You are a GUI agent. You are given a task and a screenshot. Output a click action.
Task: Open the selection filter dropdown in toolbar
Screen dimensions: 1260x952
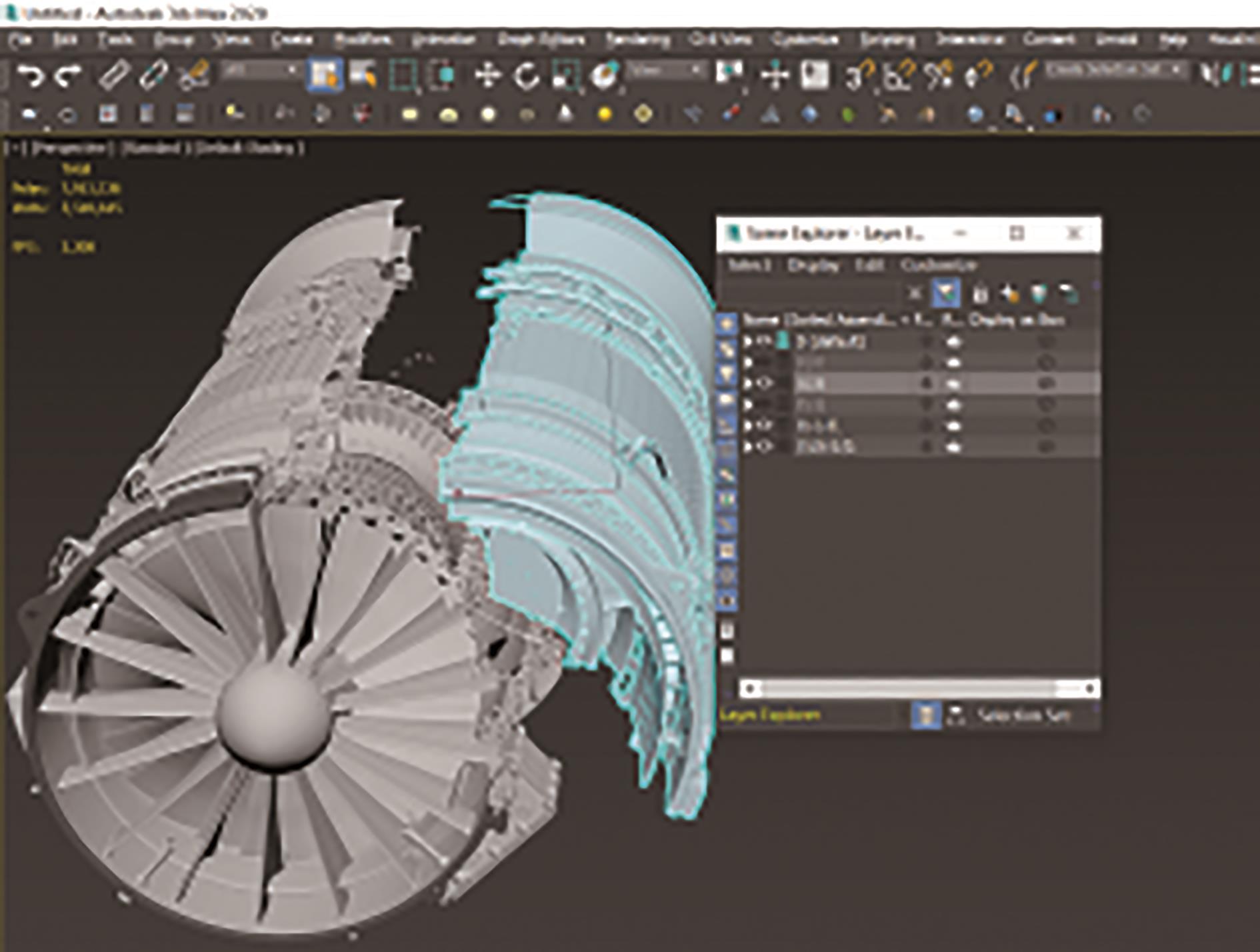coord(261,70)
